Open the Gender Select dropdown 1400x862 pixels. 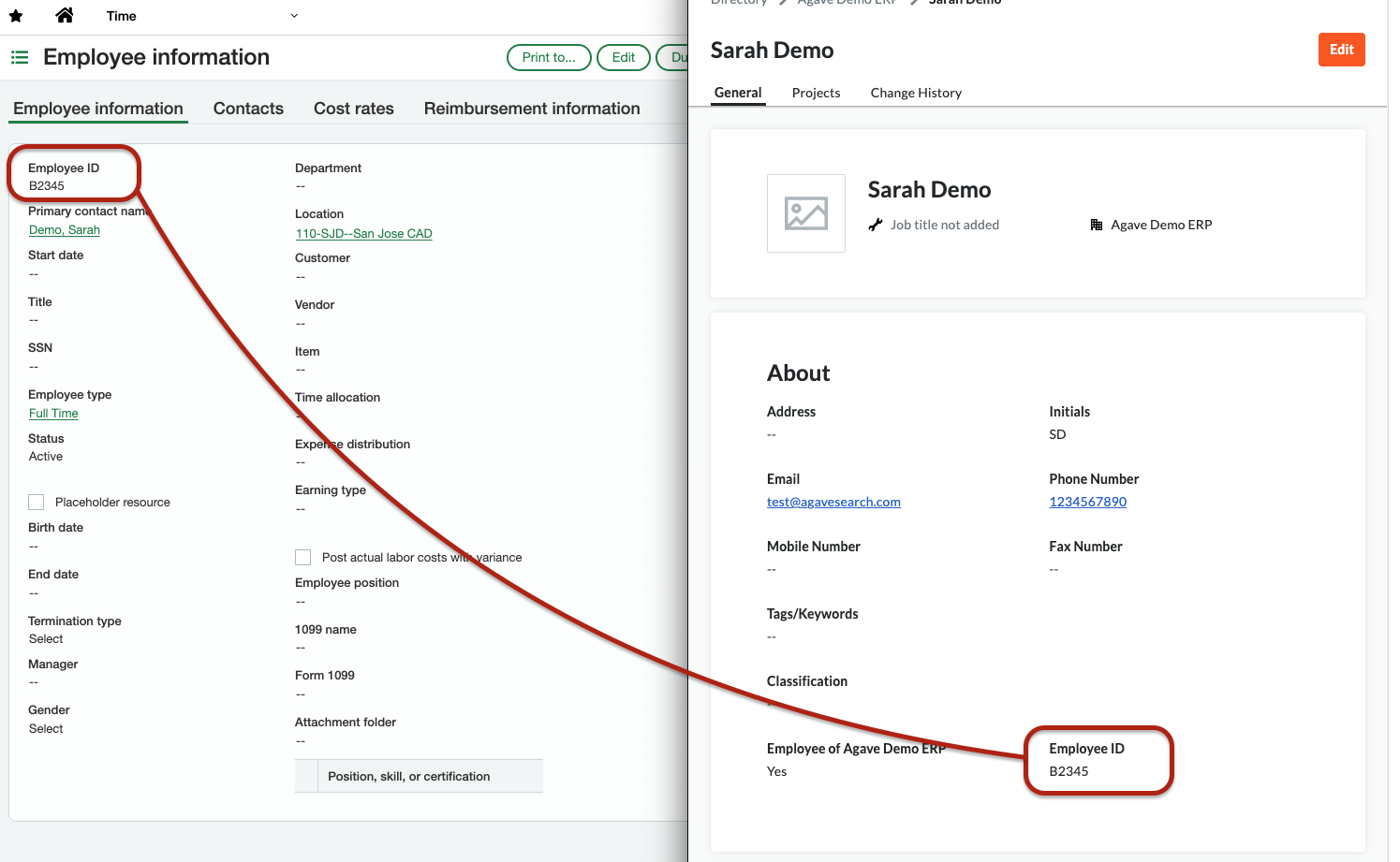pyautogui.click(x=46, y=729)
